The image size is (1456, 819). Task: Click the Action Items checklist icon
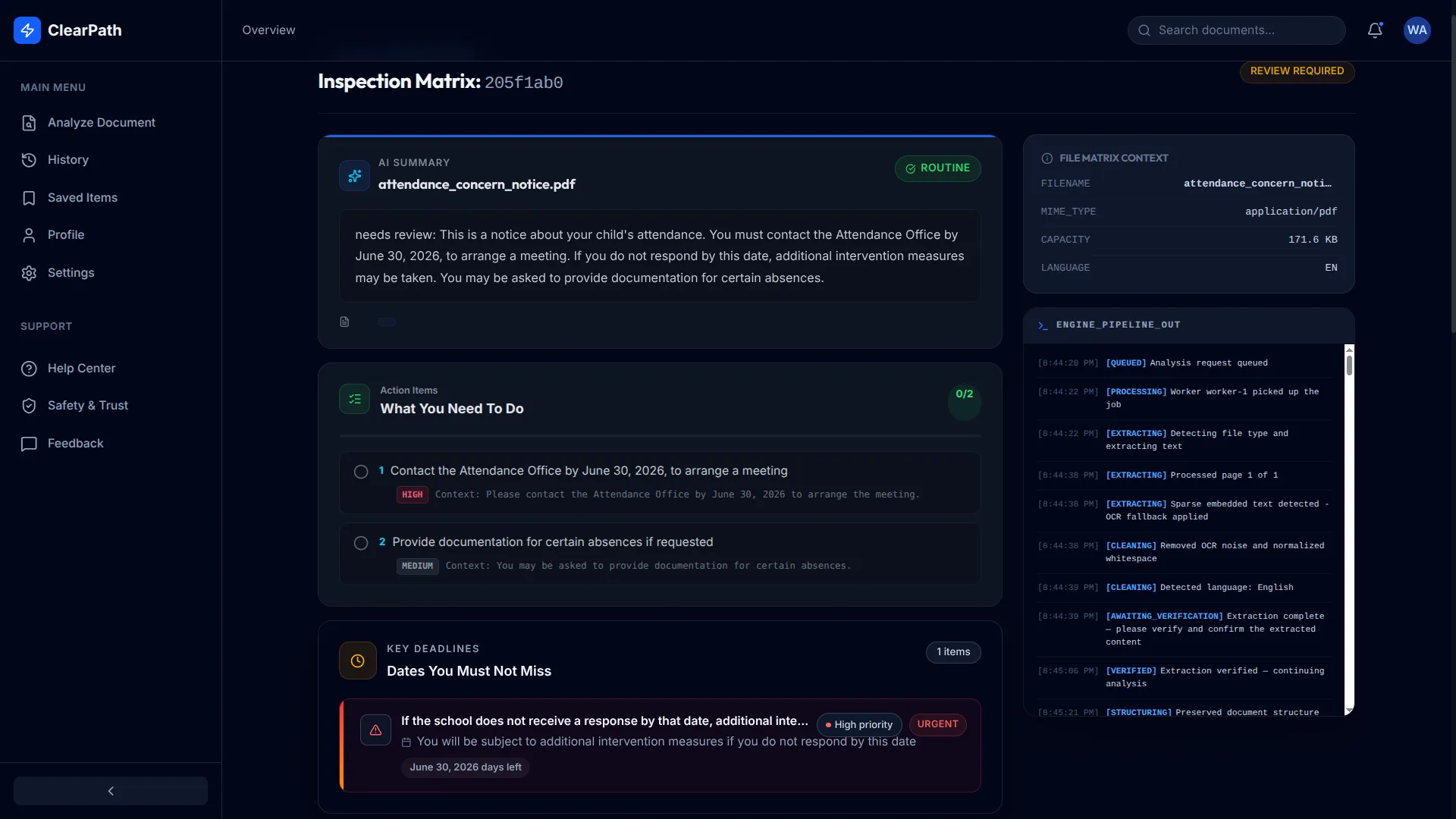point(354,399)
